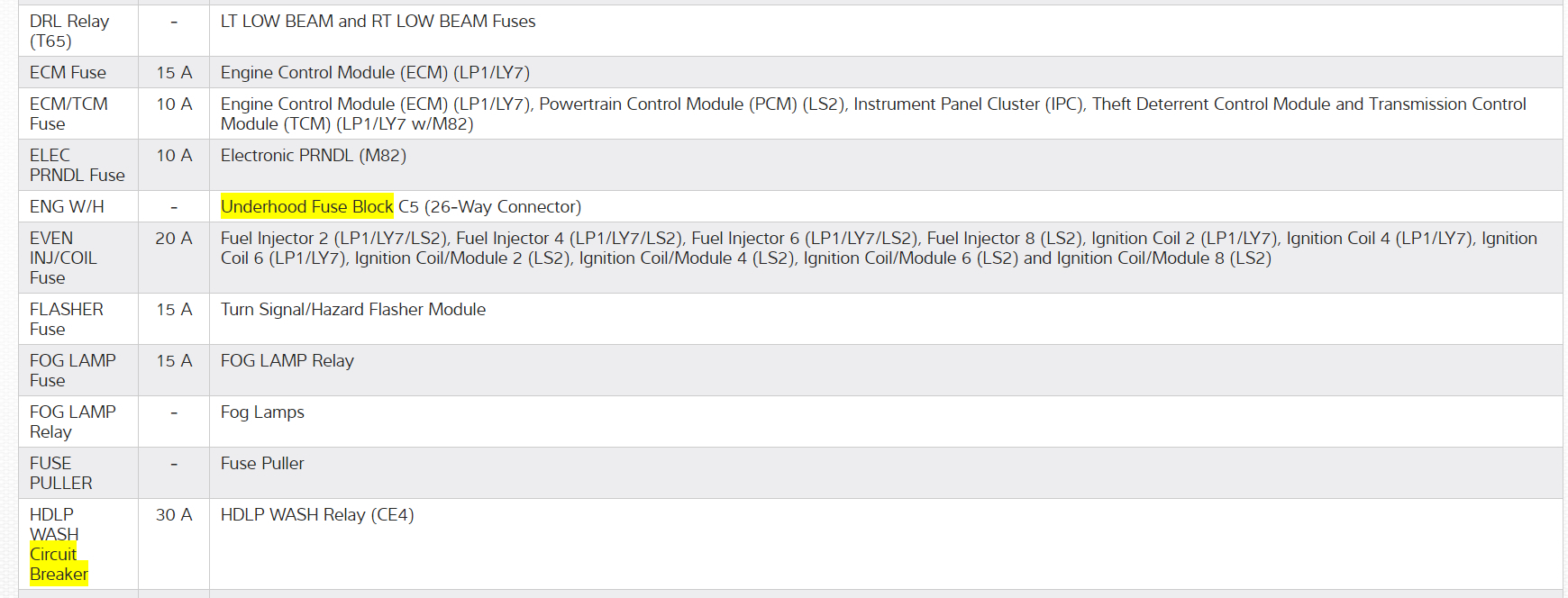
Task: Click the C5 (26-Way Connector) text
Action: (489, 207)
